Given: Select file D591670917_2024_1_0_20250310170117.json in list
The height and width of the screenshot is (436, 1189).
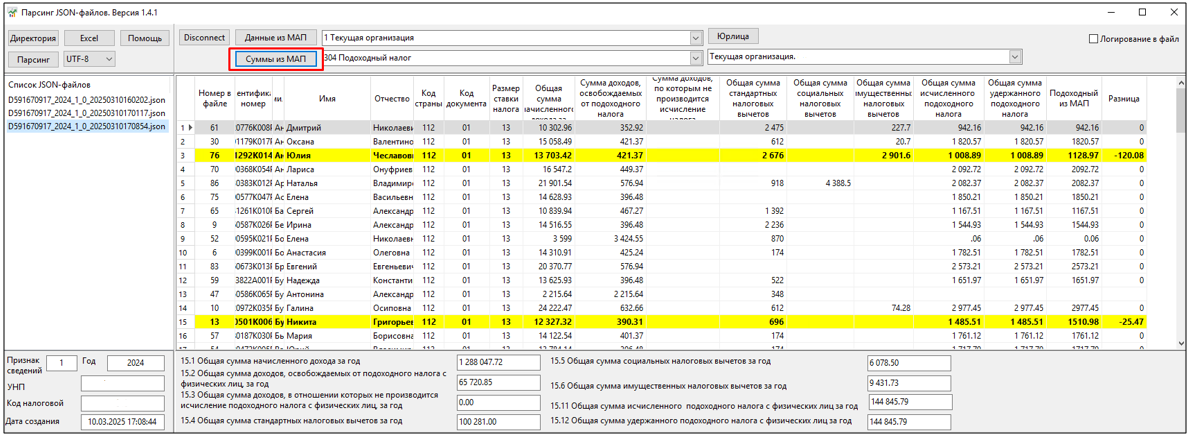Looking at the screenshot, I should click(86, 114).
